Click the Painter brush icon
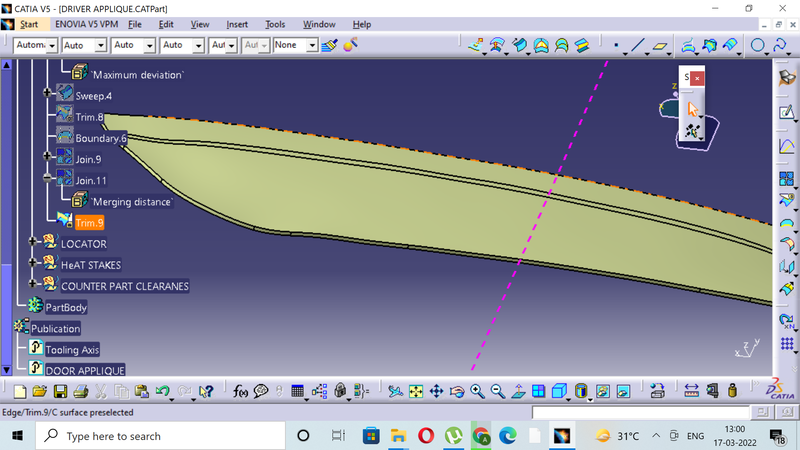The image size is (800, 450). [329, 45]
